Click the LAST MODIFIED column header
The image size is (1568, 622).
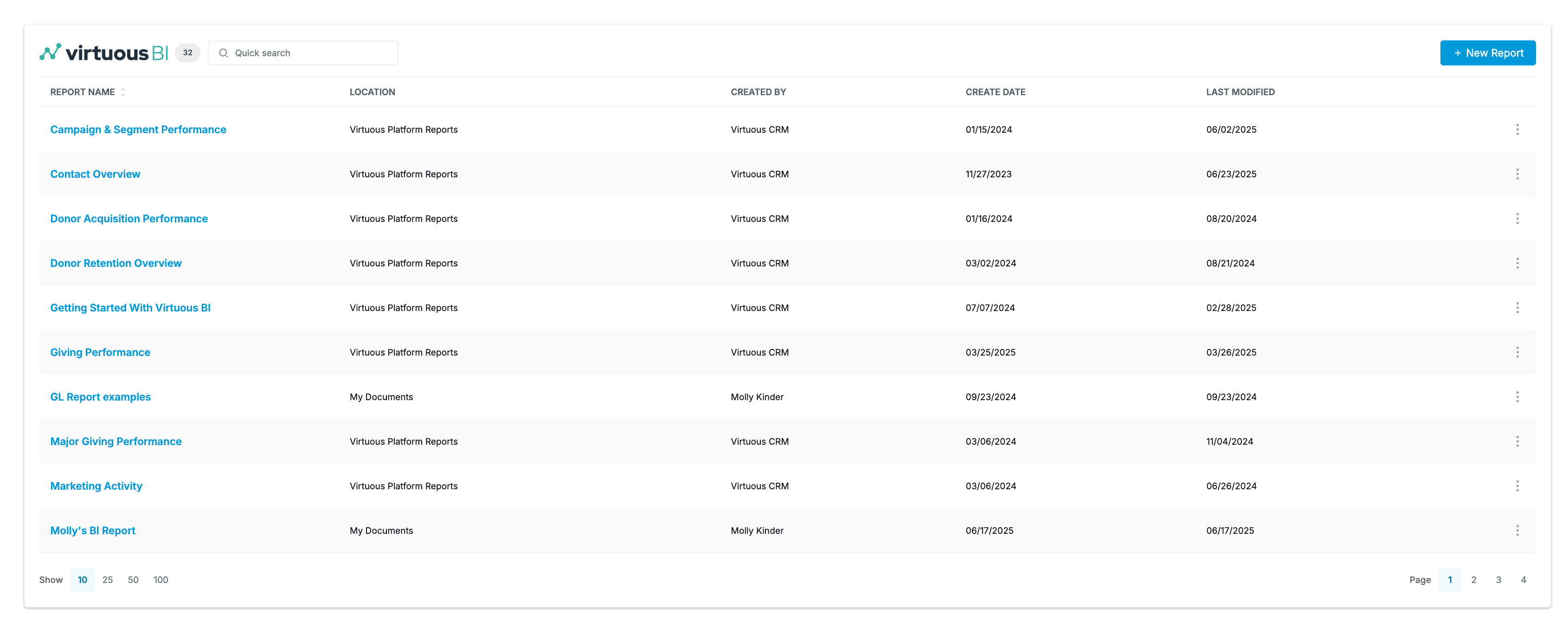[x=1240, y=92]
